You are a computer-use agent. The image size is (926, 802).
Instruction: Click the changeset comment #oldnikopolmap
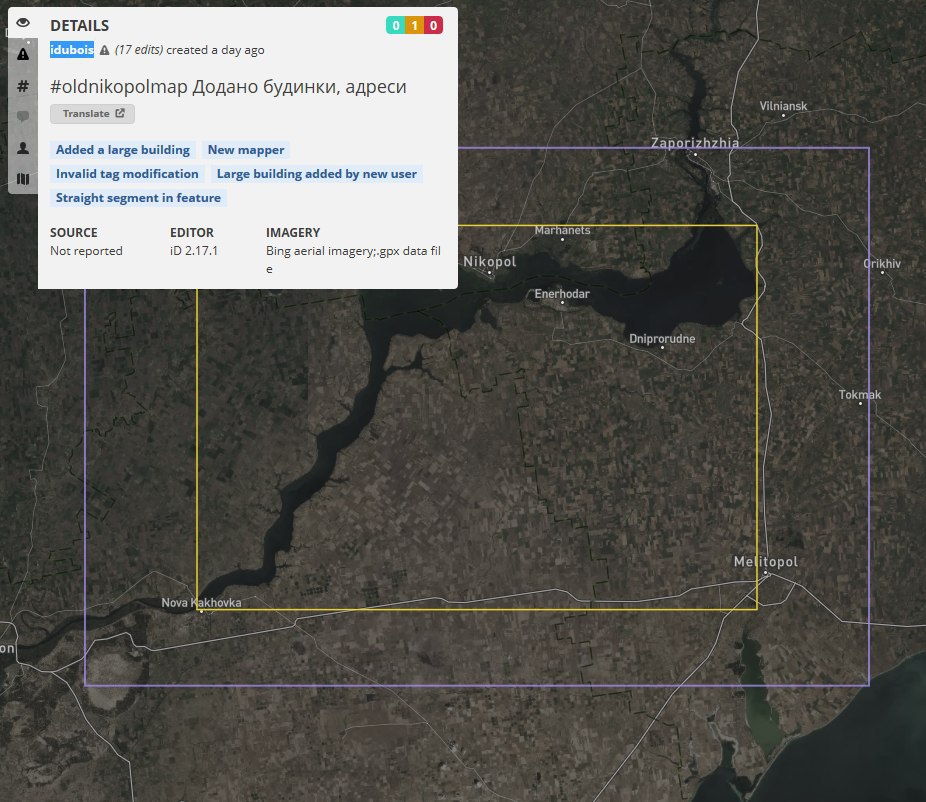[x=228, y=87]
